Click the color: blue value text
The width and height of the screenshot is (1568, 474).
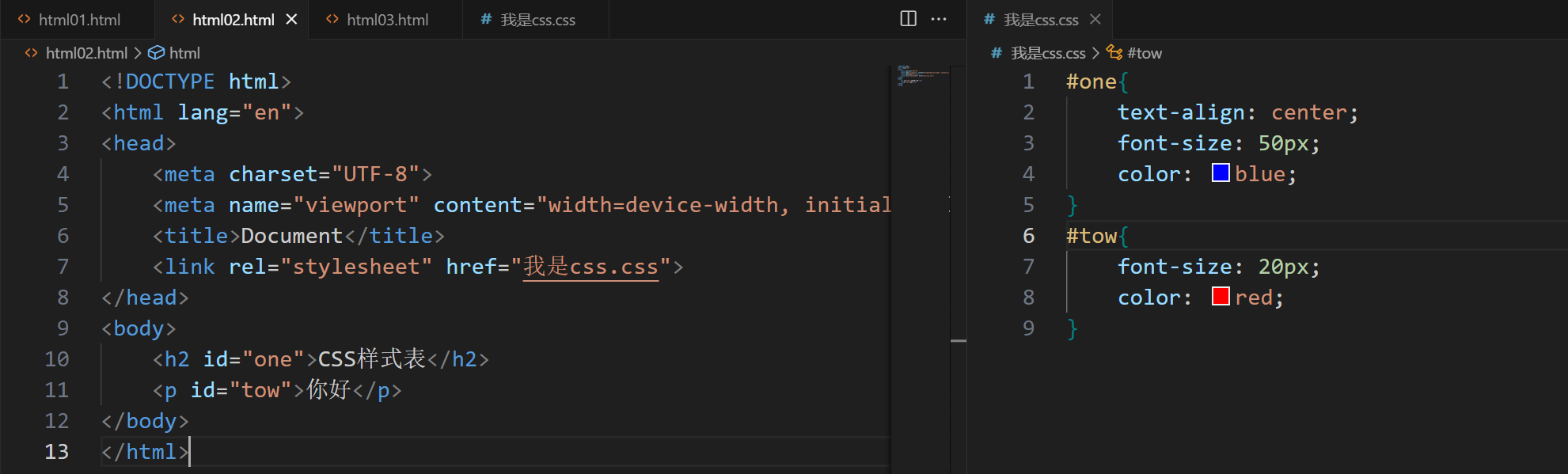point(1260,174)
